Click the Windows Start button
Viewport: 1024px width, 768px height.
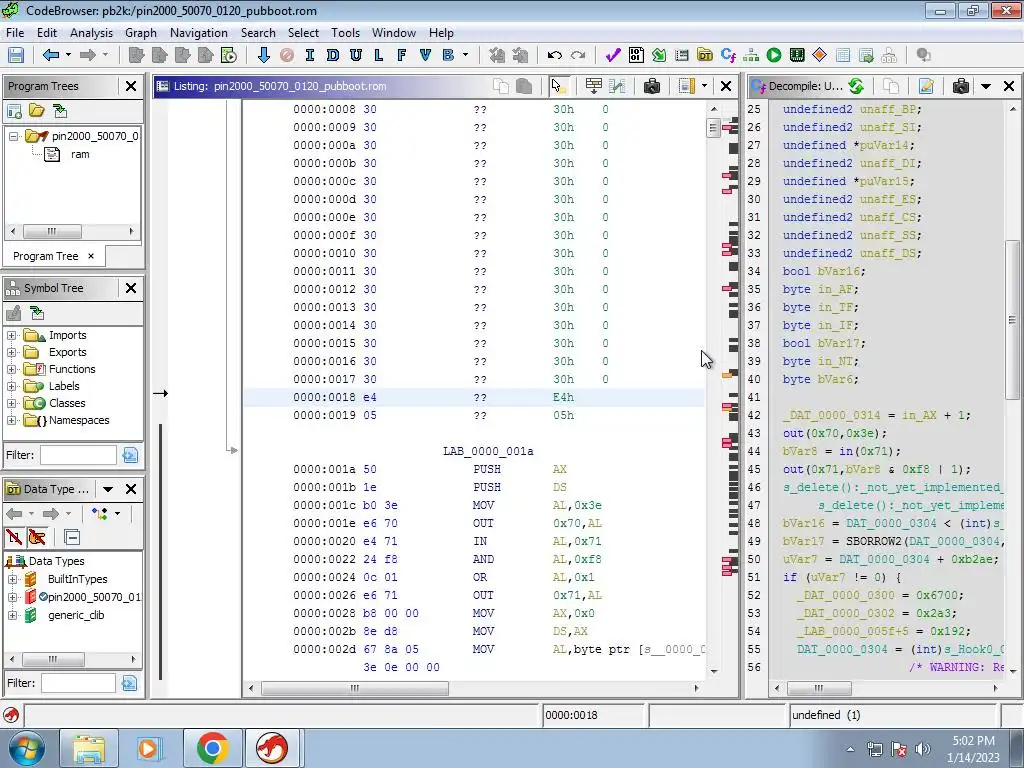[x=26, y=748]
